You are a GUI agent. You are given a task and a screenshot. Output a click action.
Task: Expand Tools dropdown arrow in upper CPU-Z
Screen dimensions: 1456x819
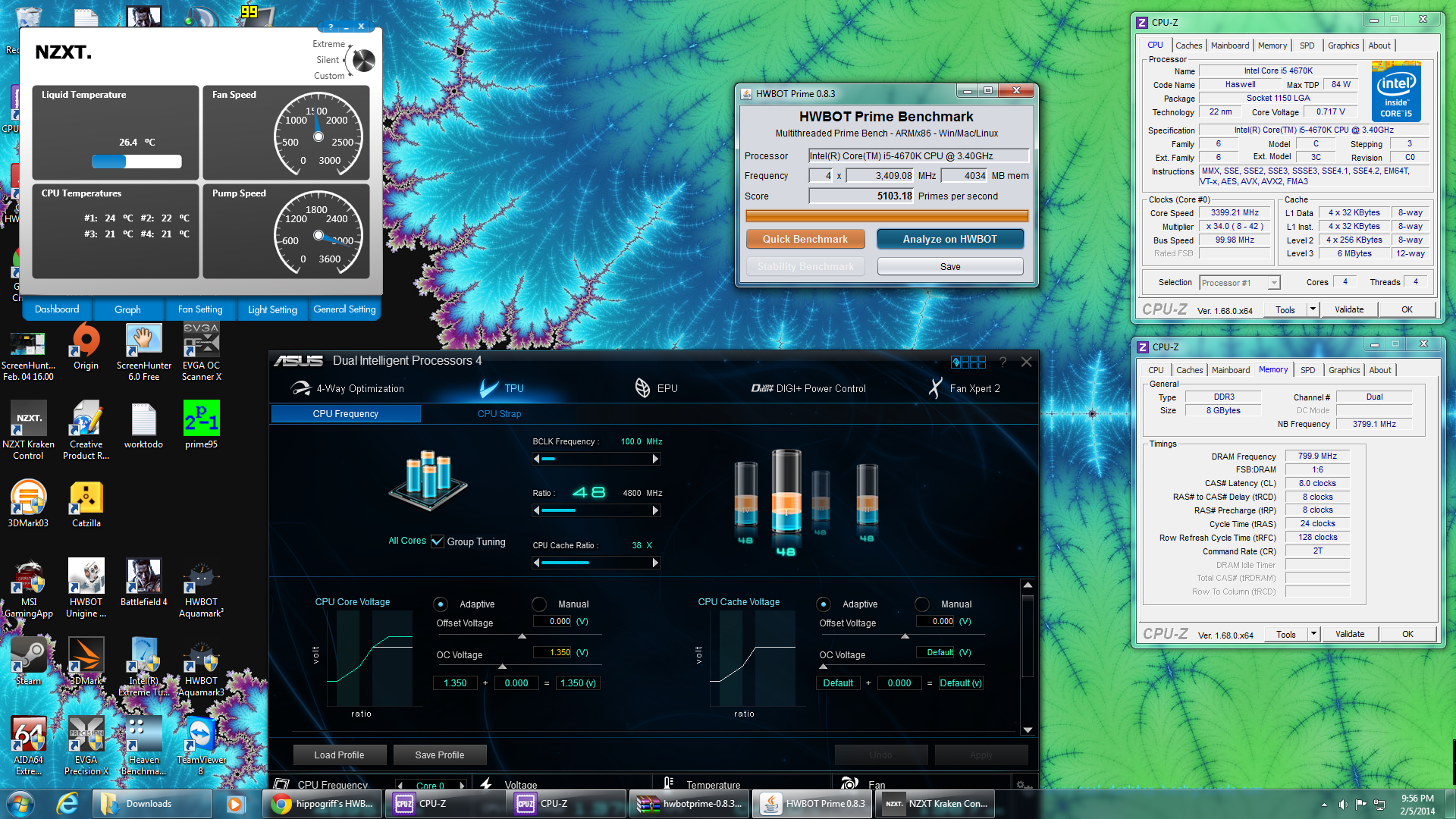pyautogui.click(x=1313, y=309)
